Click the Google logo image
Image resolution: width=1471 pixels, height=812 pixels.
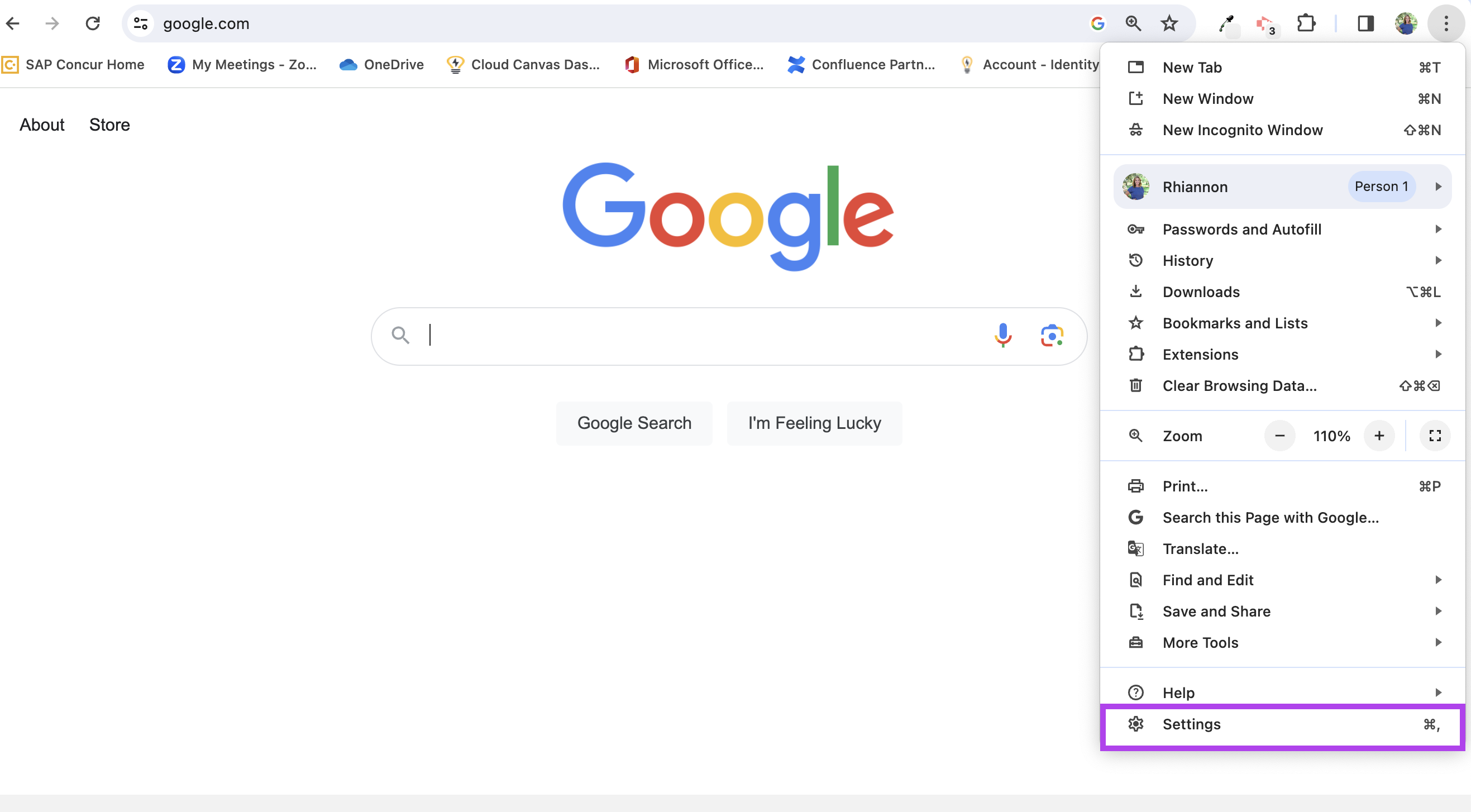point(728,217)
